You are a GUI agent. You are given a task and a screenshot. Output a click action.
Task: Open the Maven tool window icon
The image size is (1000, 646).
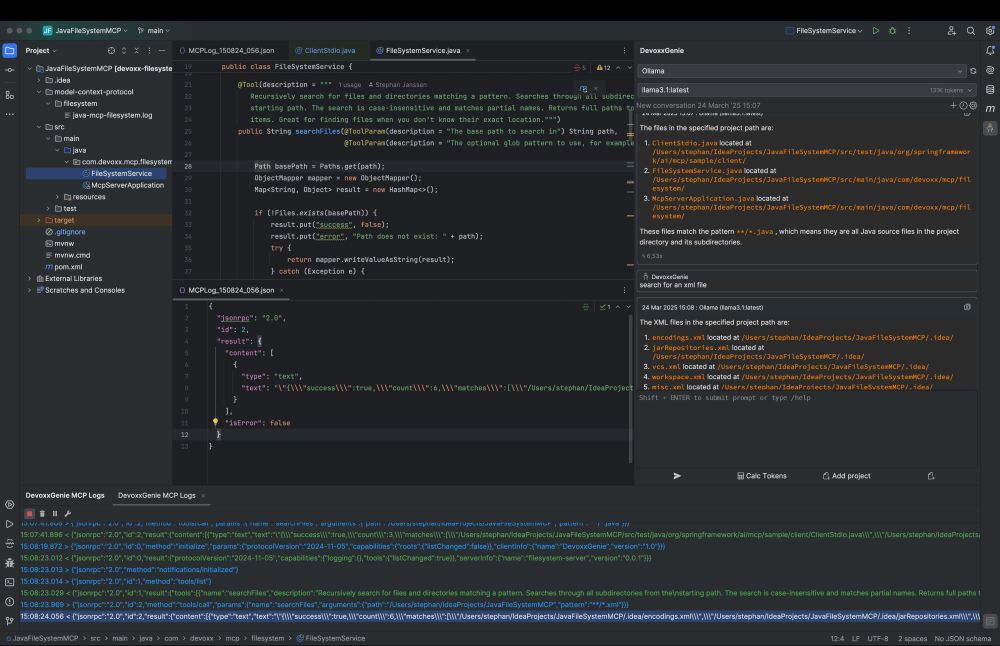[x=990, y=109]
